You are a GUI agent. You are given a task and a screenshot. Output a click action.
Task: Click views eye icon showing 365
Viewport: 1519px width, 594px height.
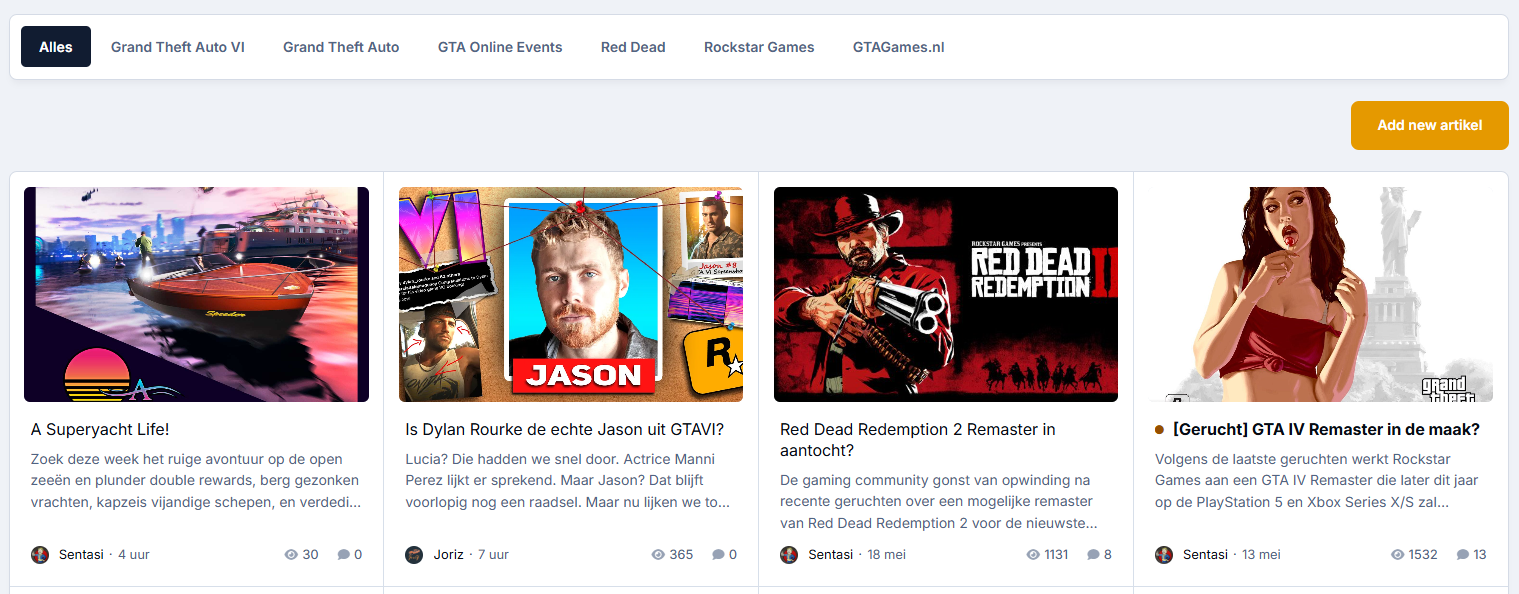tap(658, 554)
